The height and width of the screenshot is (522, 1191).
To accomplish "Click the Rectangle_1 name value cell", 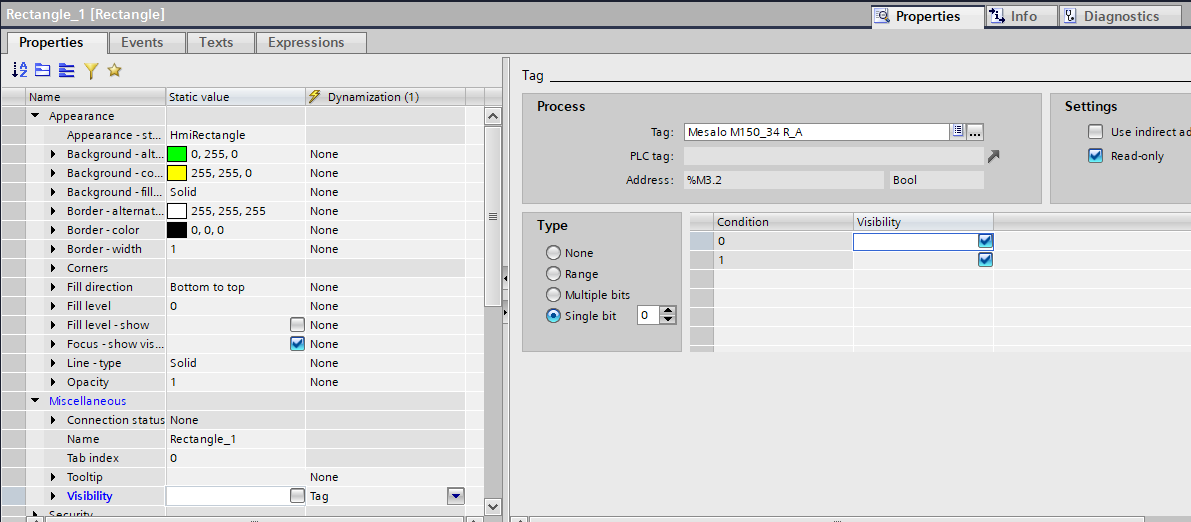I will click(235, 438).
